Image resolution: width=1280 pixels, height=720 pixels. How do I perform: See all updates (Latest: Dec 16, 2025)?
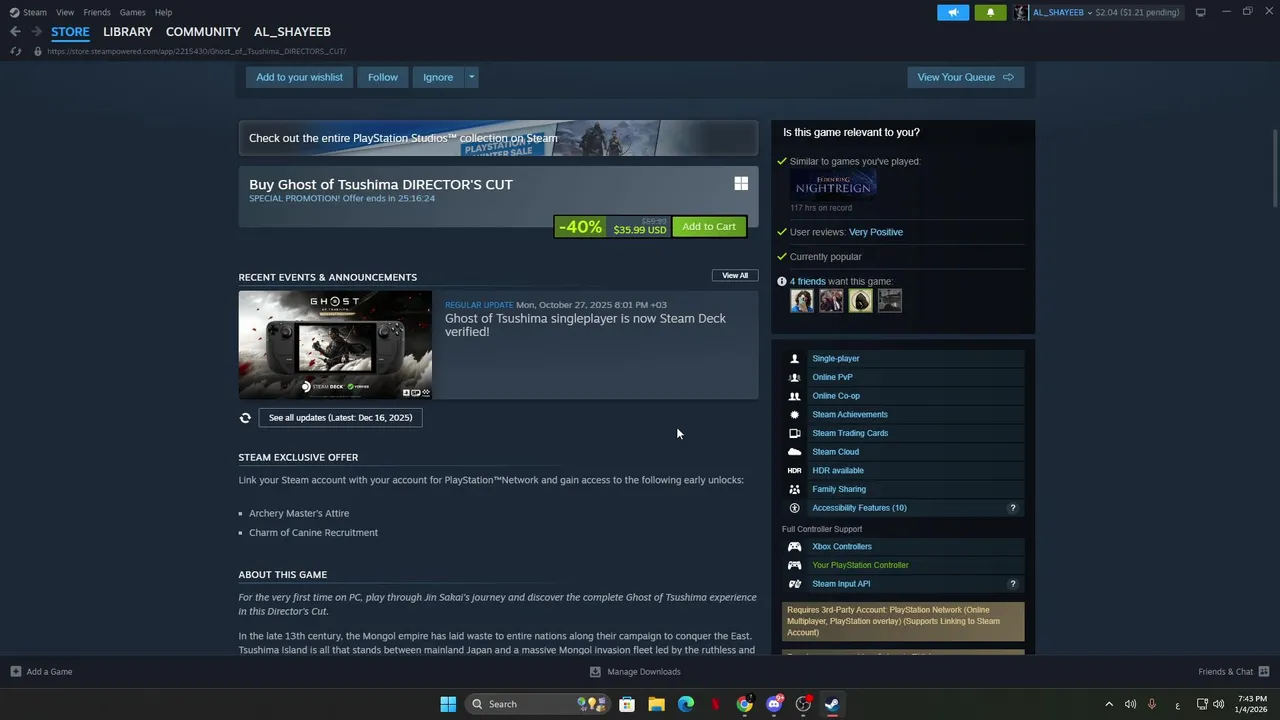(x=340, y=418)
